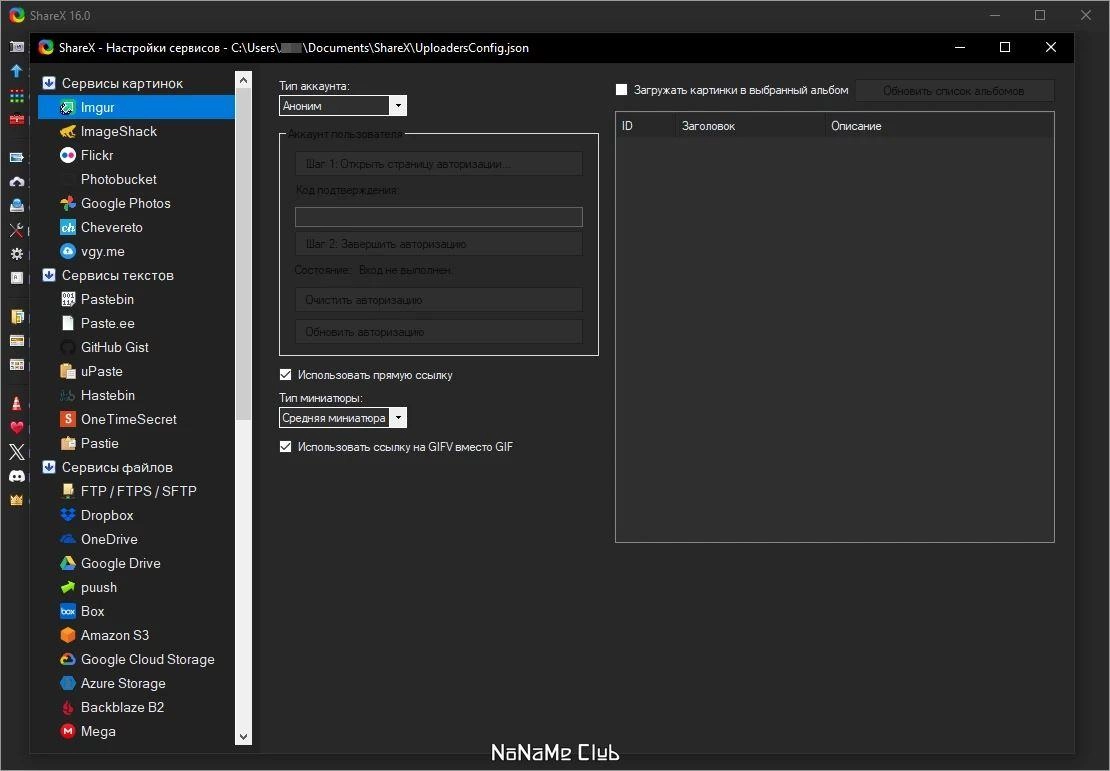Select the Dropbox service icon
This screenshot has width=1110, height=771.
(68, 515)
